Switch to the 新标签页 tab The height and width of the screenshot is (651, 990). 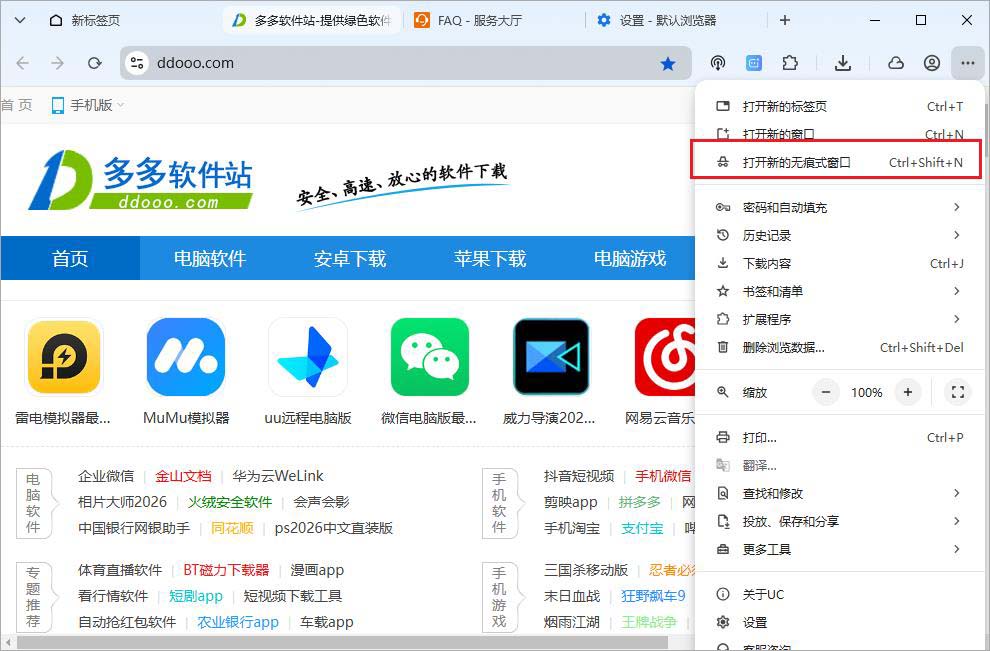click(85, 20)
